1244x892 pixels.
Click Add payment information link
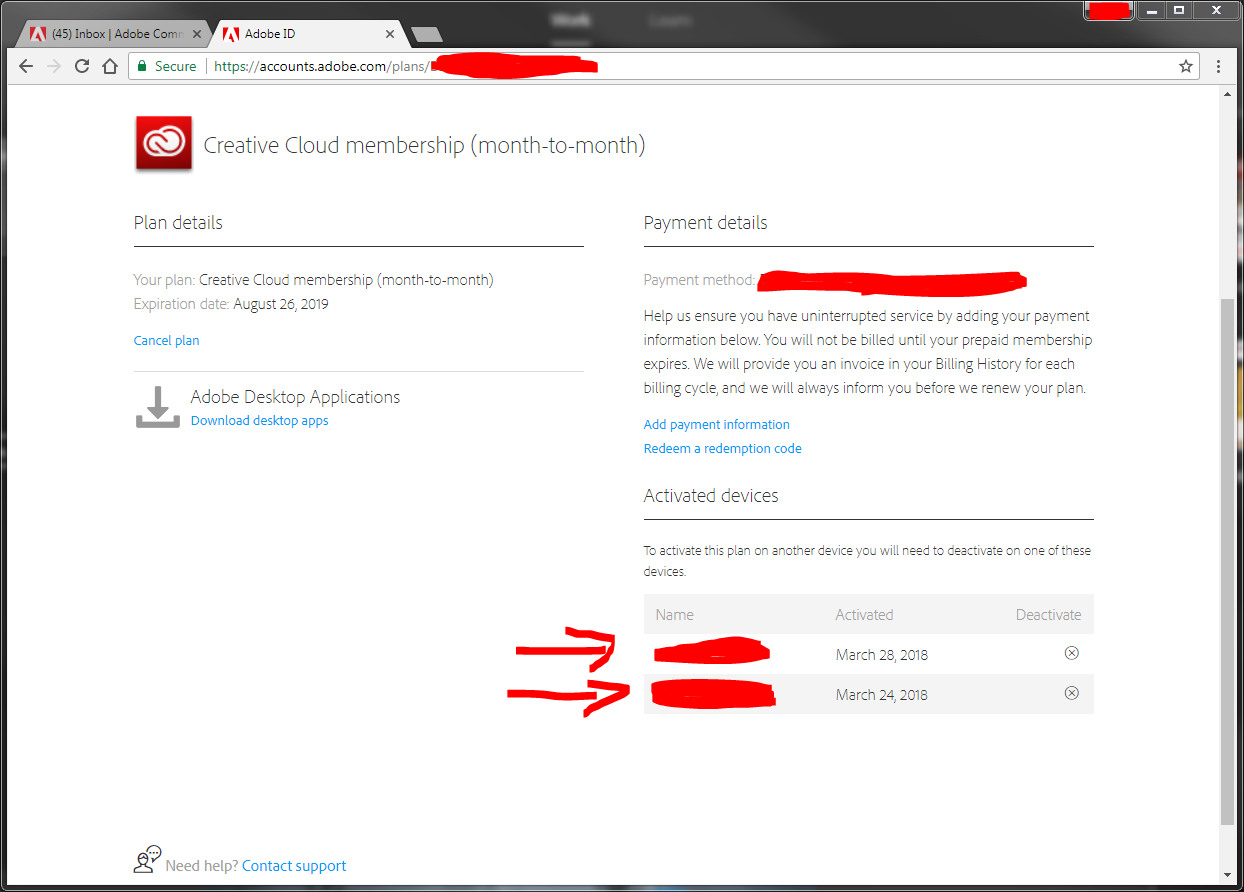(717, 424)
